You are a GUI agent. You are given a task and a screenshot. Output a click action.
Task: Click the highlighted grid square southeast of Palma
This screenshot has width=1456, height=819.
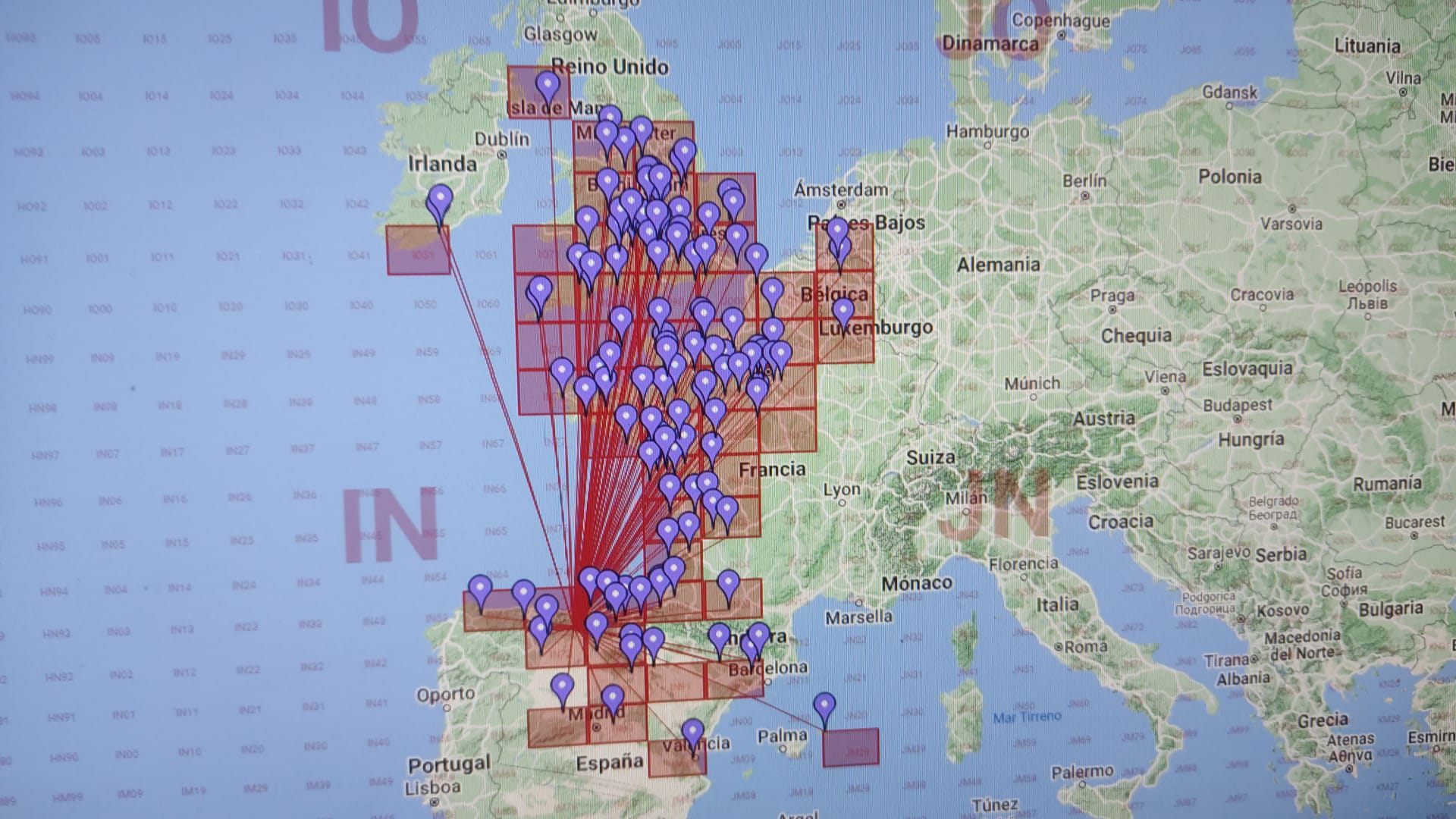tap(851, 747)
